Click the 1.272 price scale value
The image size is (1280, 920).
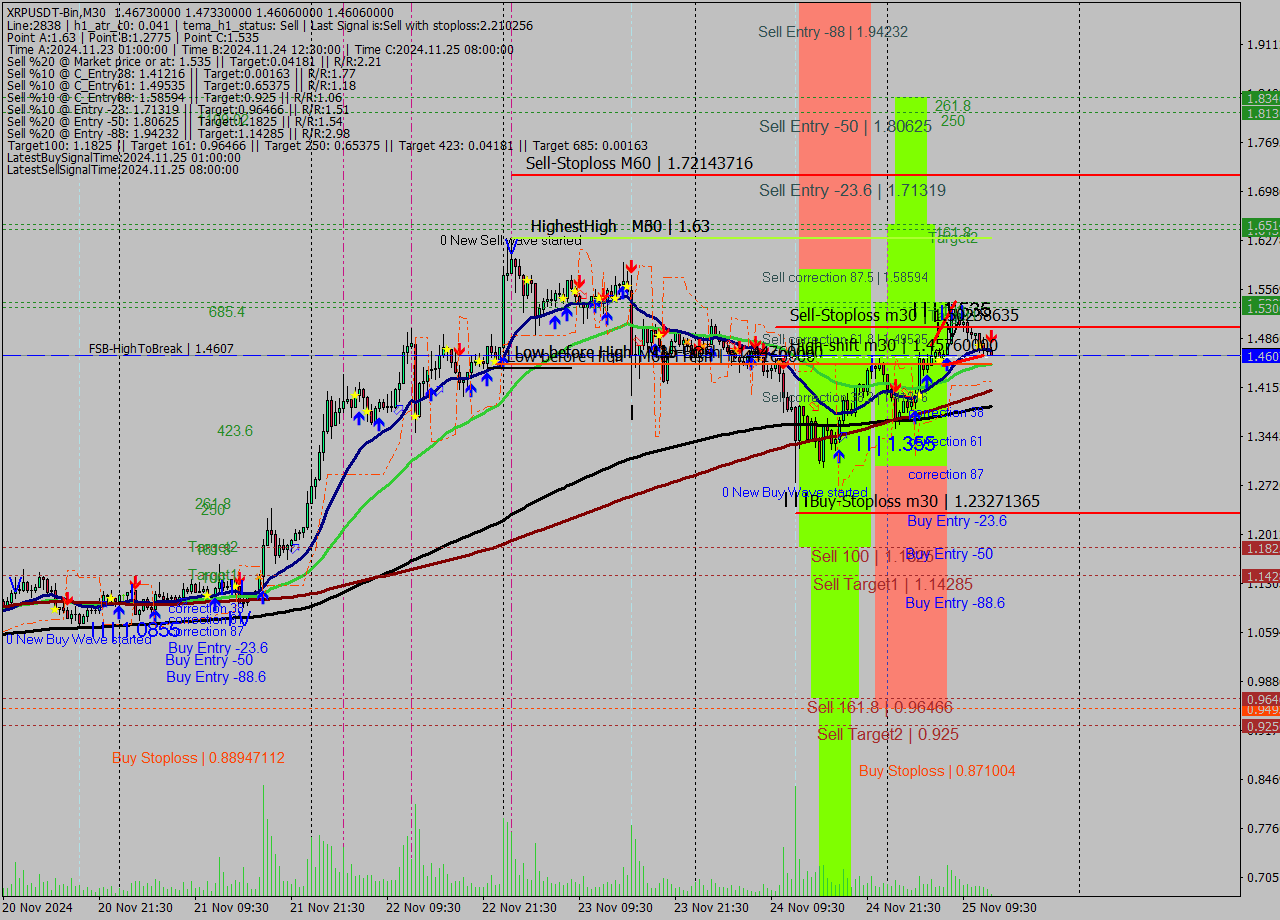coord(1263,485)
